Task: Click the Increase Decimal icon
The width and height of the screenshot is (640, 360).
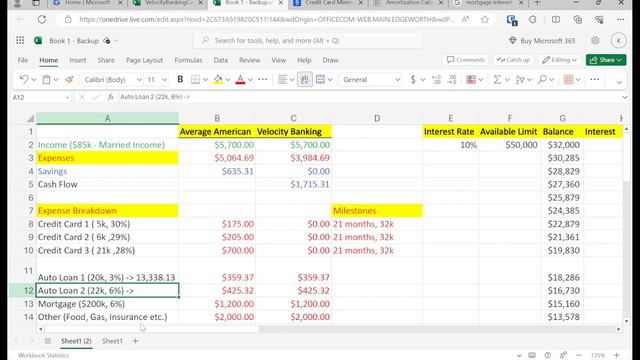Action: coord(436,80)
